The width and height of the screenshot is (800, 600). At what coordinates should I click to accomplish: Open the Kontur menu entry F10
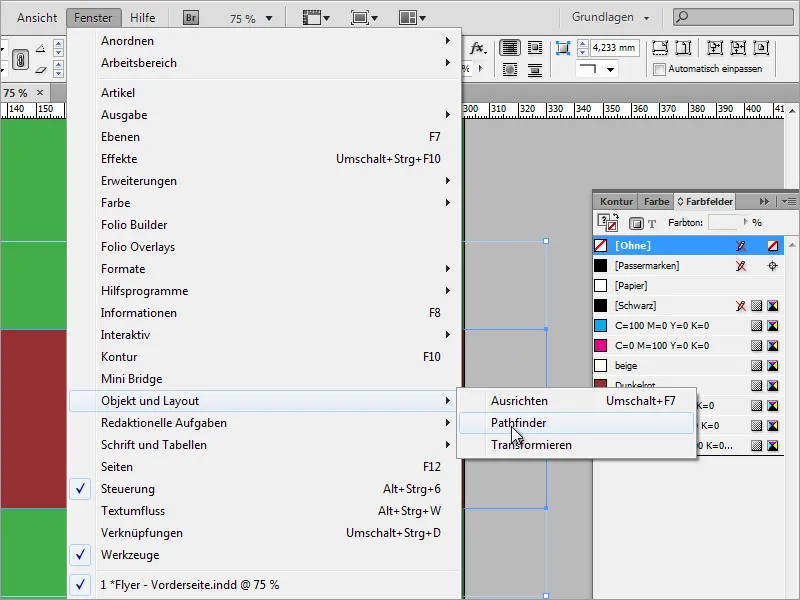[x=264, y=357]
